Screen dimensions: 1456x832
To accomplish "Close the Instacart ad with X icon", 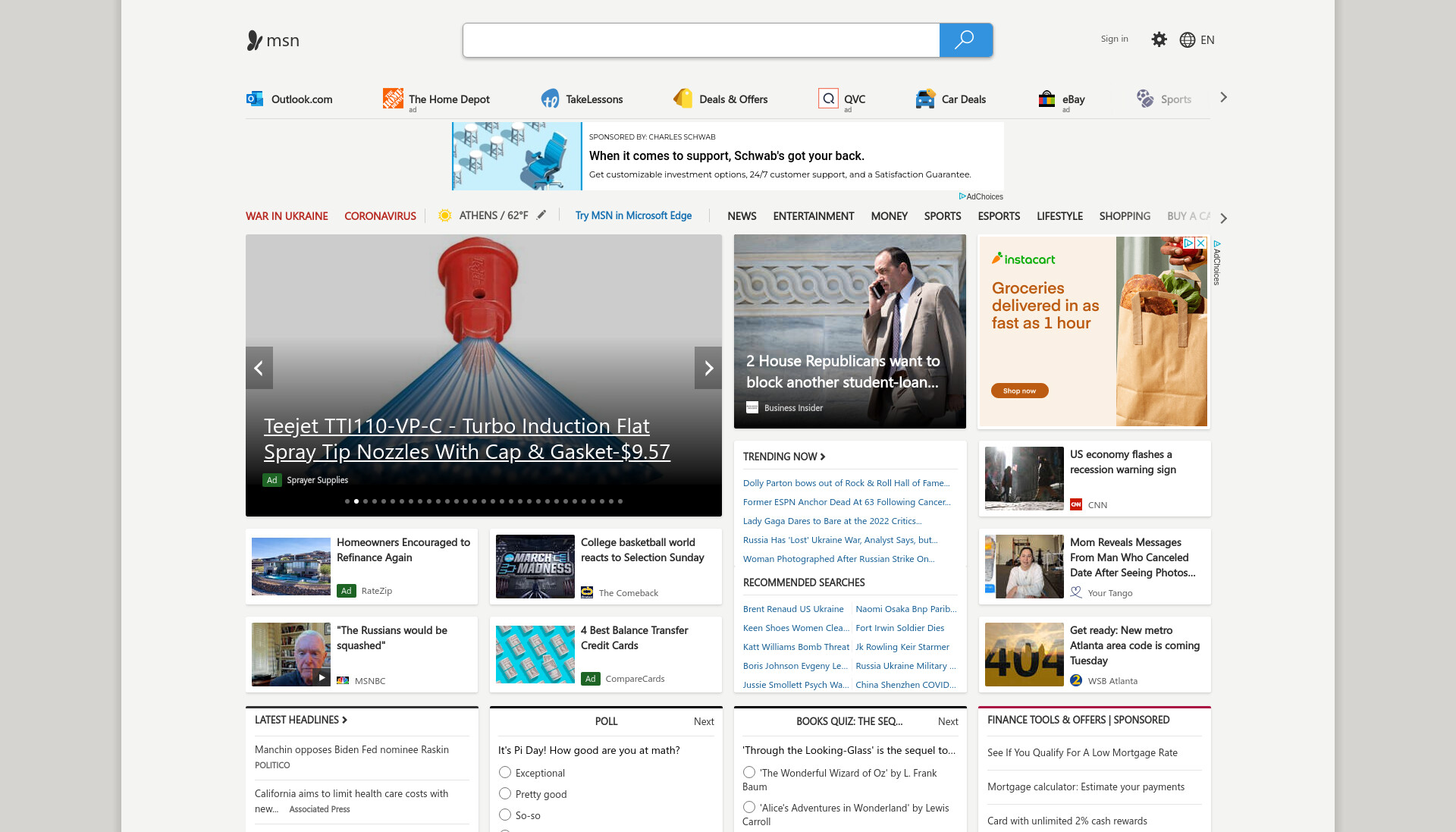I will [1201, 243].
